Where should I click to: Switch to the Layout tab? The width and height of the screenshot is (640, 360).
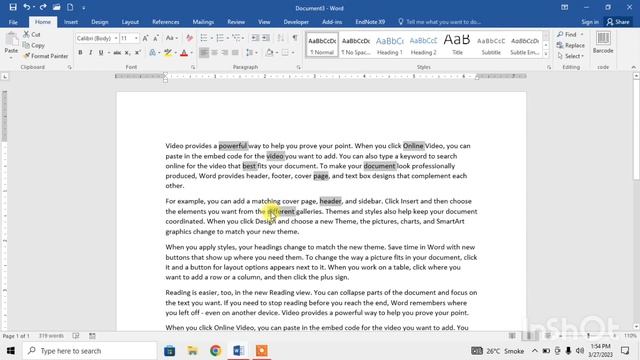tap(130, 22)
